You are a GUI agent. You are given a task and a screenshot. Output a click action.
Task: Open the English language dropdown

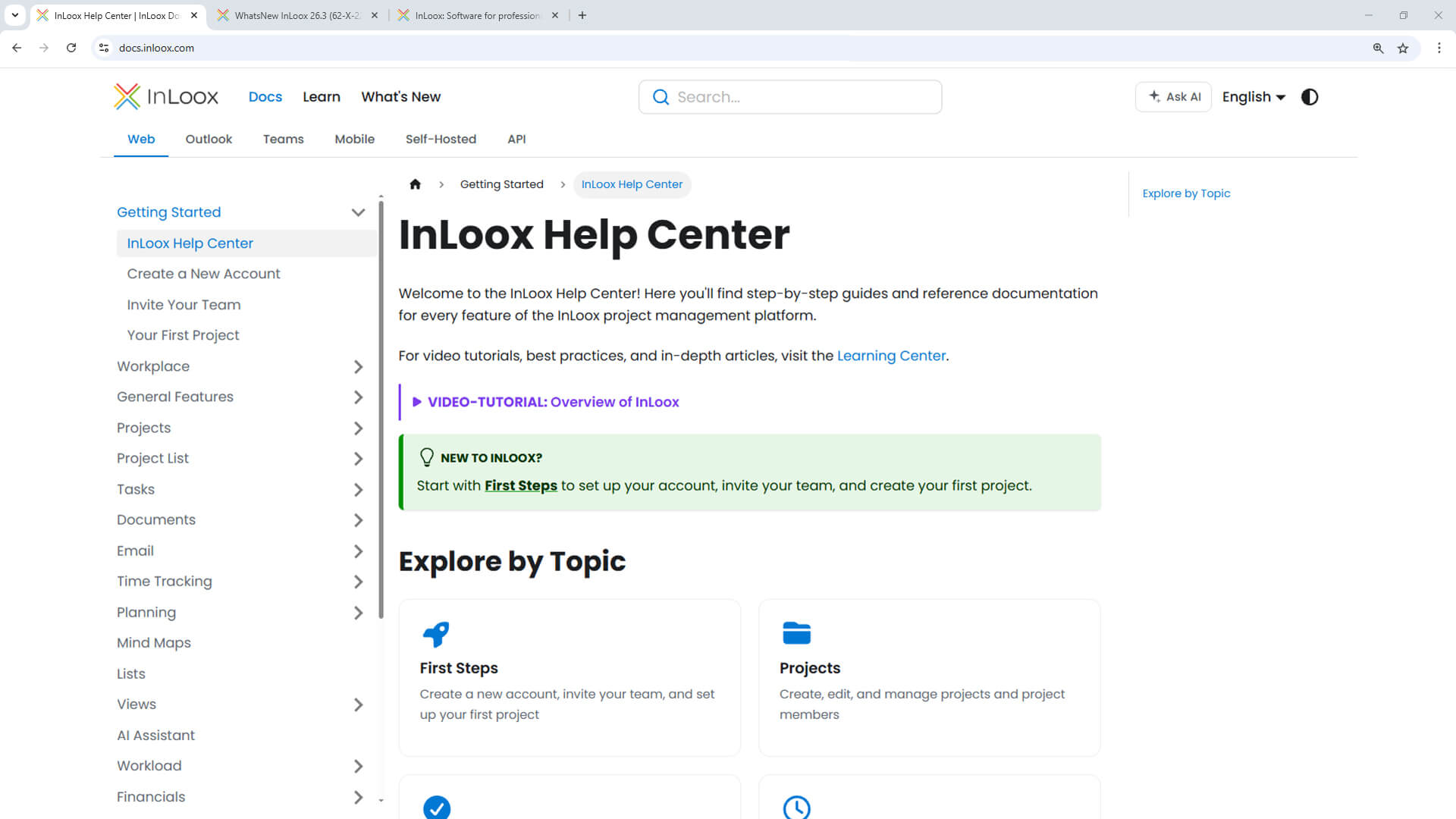coord(1254,97)
